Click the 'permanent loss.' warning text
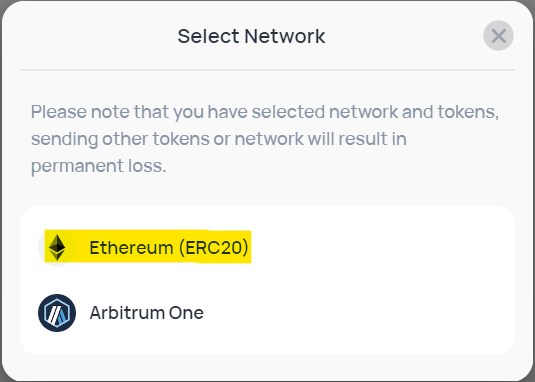This screenshot has height=382, width=535. 99,166
